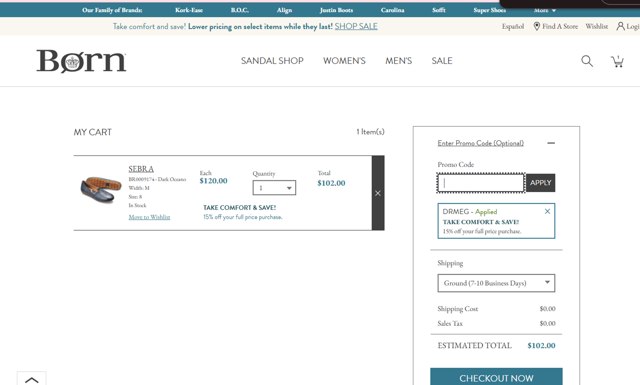Open the WOMEN'S menu
This screenshot has height=385, width=640.
coord(344,61)
